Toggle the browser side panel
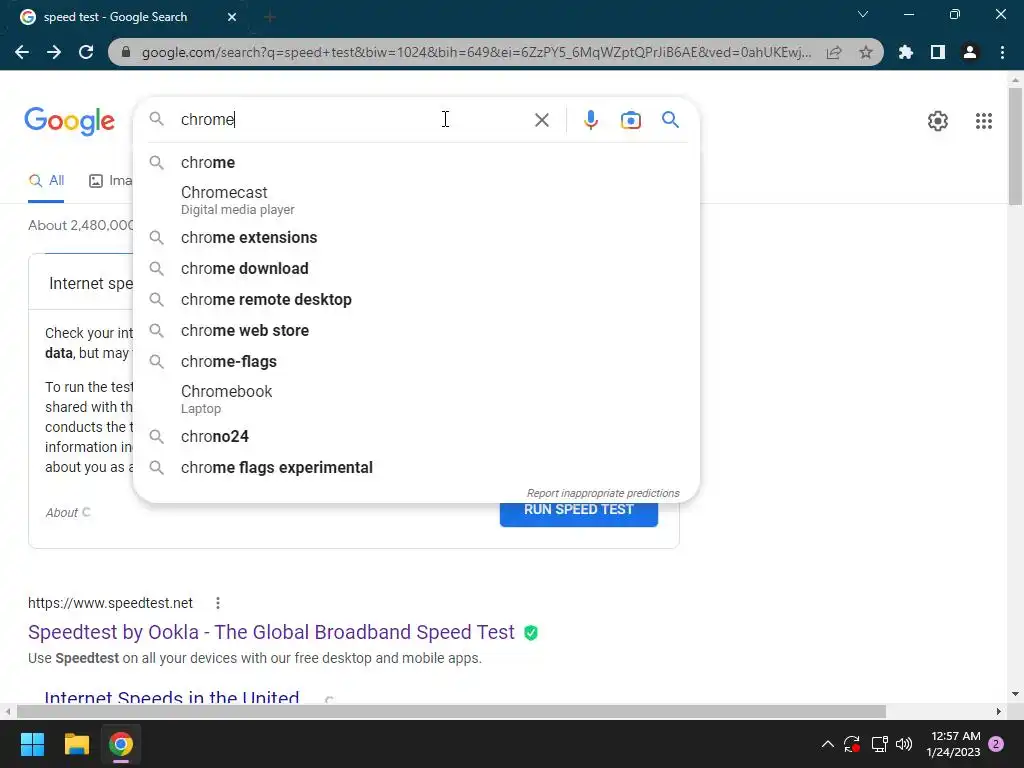This screenshot has height=768, width=1024. pos(938,52)
